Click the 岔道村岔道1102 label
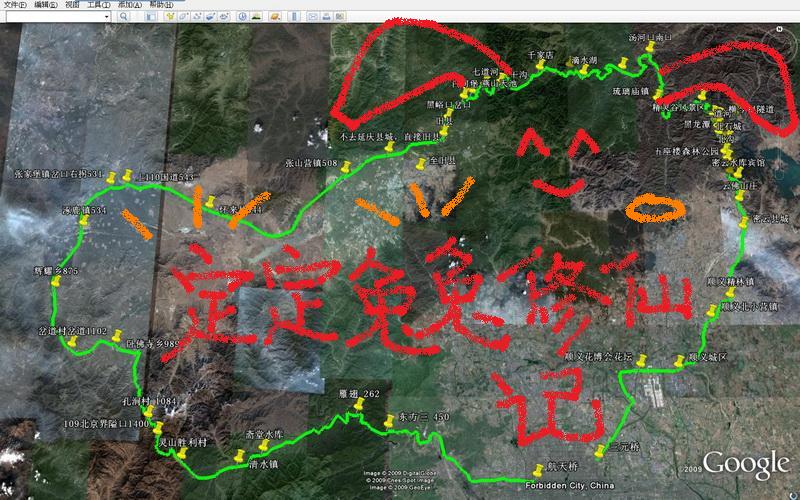Viewport: 800px width, 500px height. [x=73, y=331]
